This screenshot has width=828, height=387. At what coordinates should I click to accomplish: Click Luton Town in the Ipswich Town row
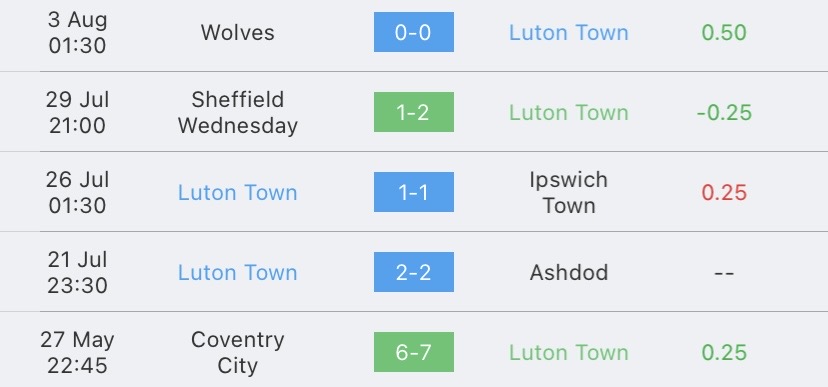tap(238, 193)
